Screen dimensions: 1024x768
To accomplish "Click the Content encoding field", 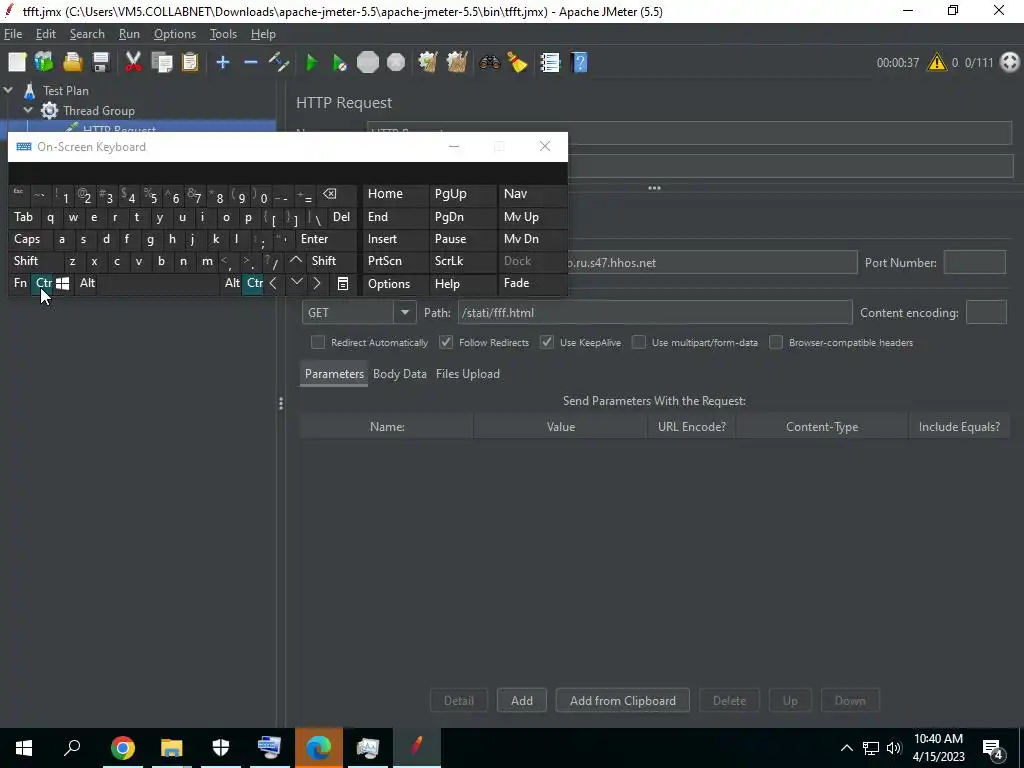I will [986, 312].
